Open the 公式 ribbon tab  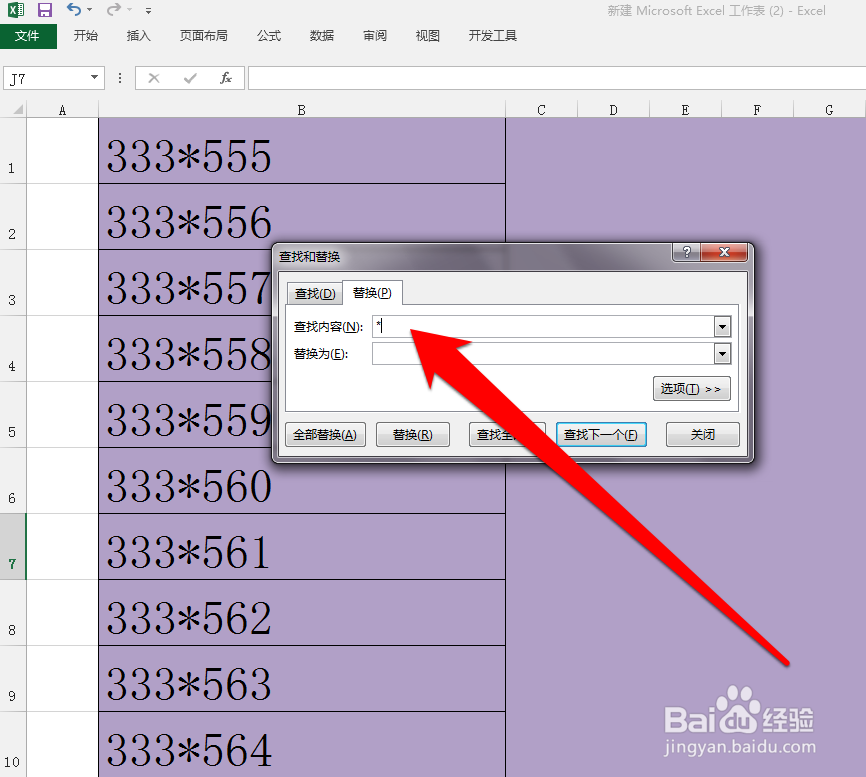coord(269,36)
